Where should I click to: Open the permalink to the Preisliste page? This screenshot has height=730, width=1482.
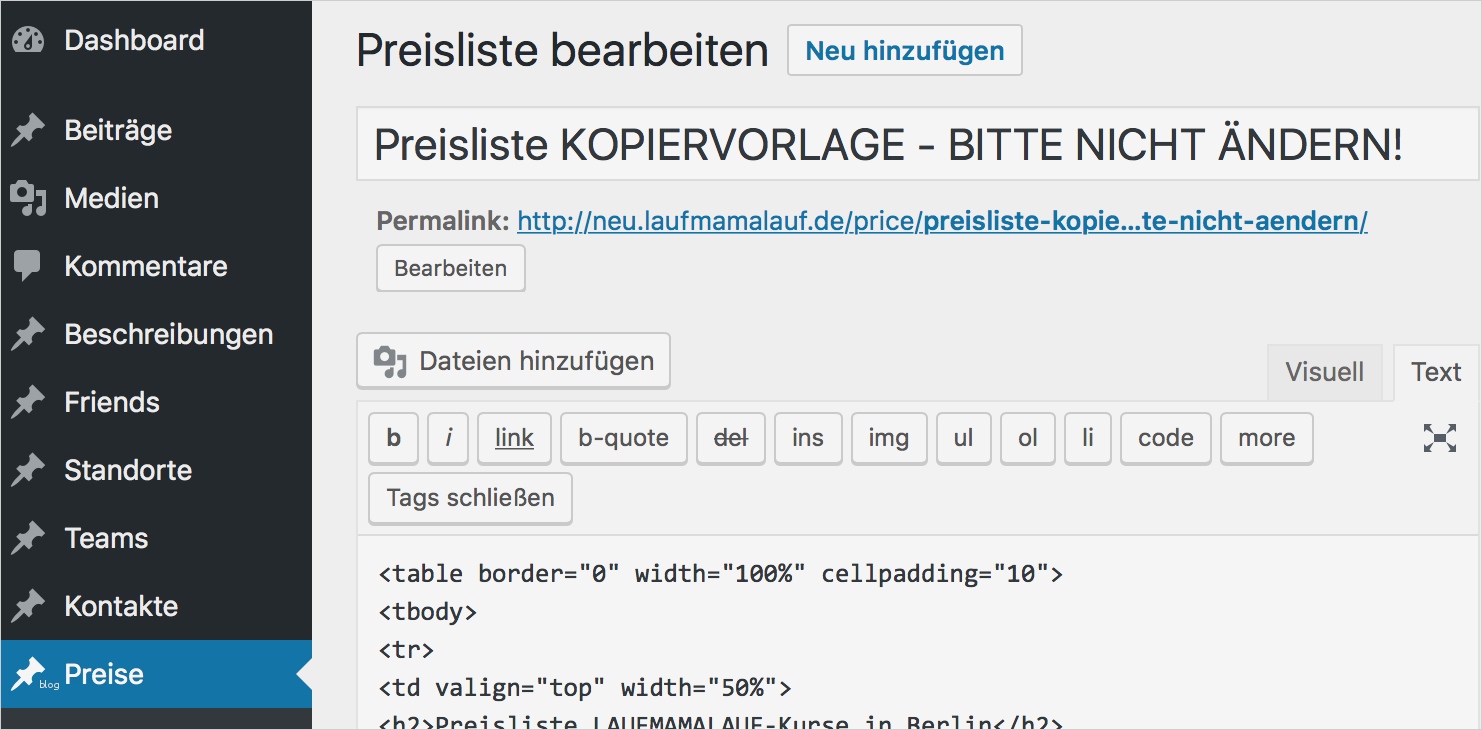coord(941,221)
